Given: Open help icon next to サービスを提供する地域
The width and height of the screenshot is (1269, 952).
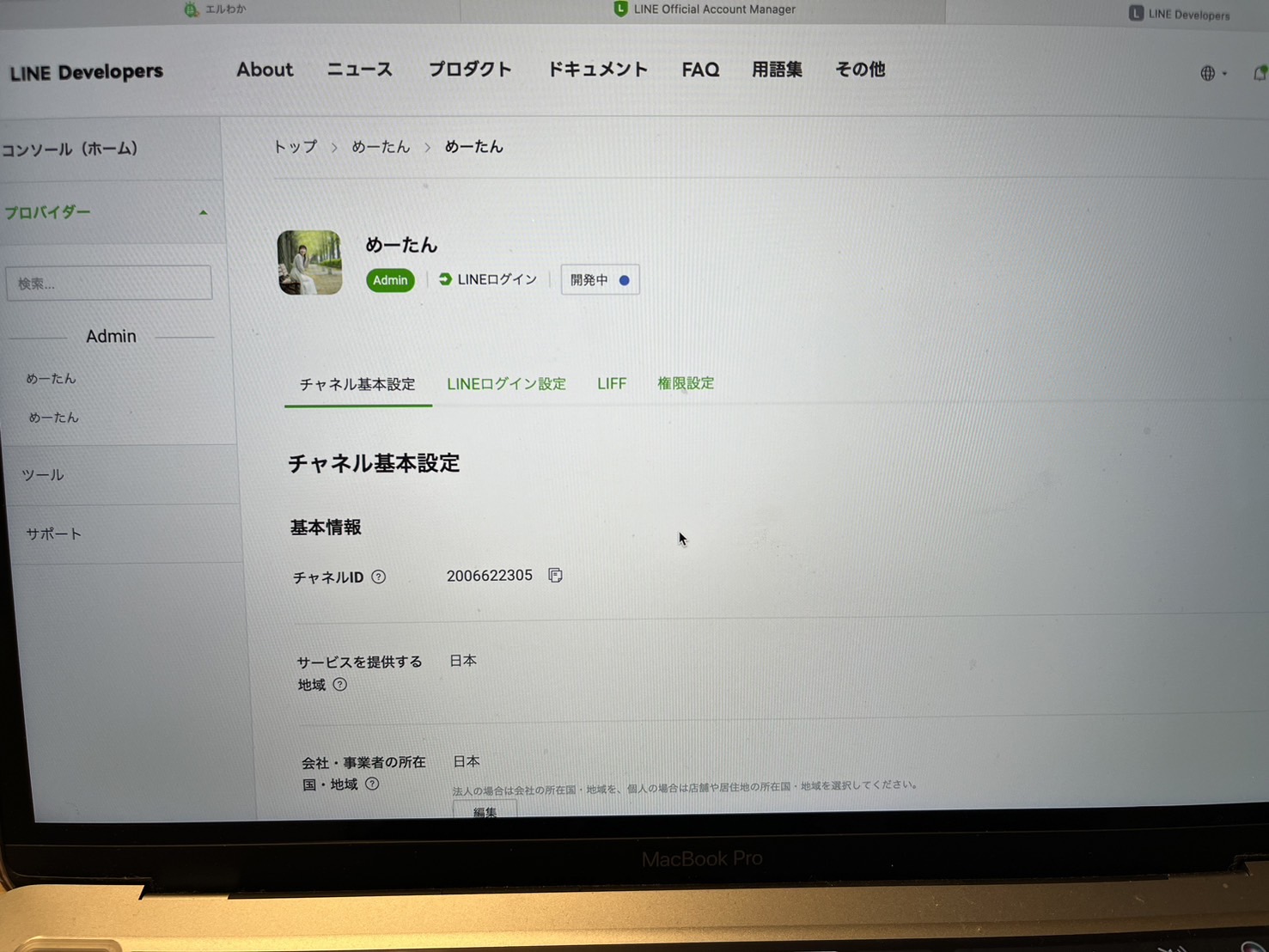Looking at the screenshot, I should [340, 685].
